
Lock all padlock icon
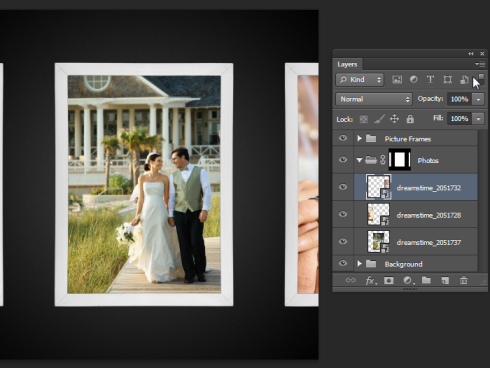coord(410,119)
